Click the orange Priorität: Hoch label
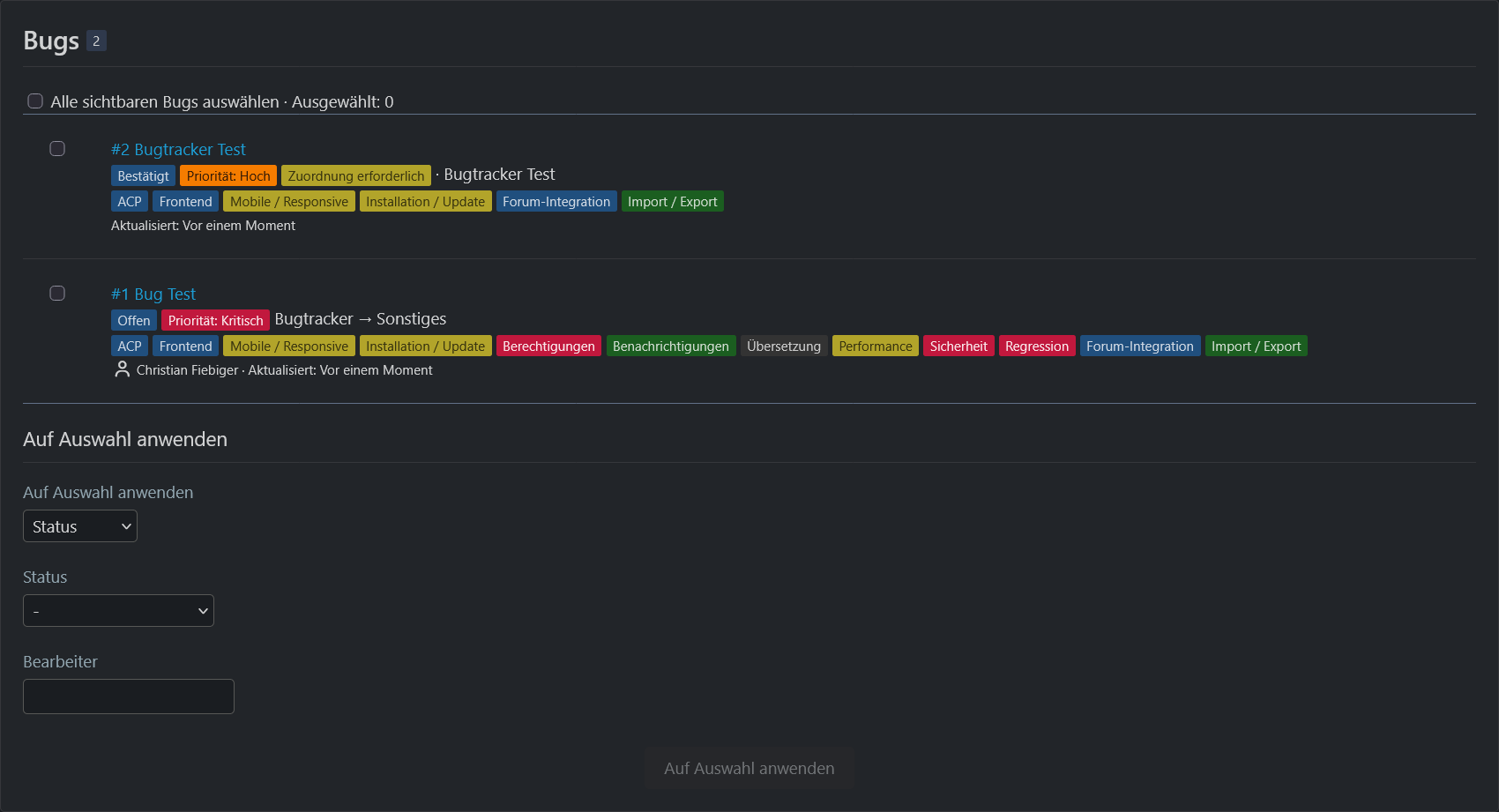This screenshot has width=1499, height=812. tap(228, 175)
